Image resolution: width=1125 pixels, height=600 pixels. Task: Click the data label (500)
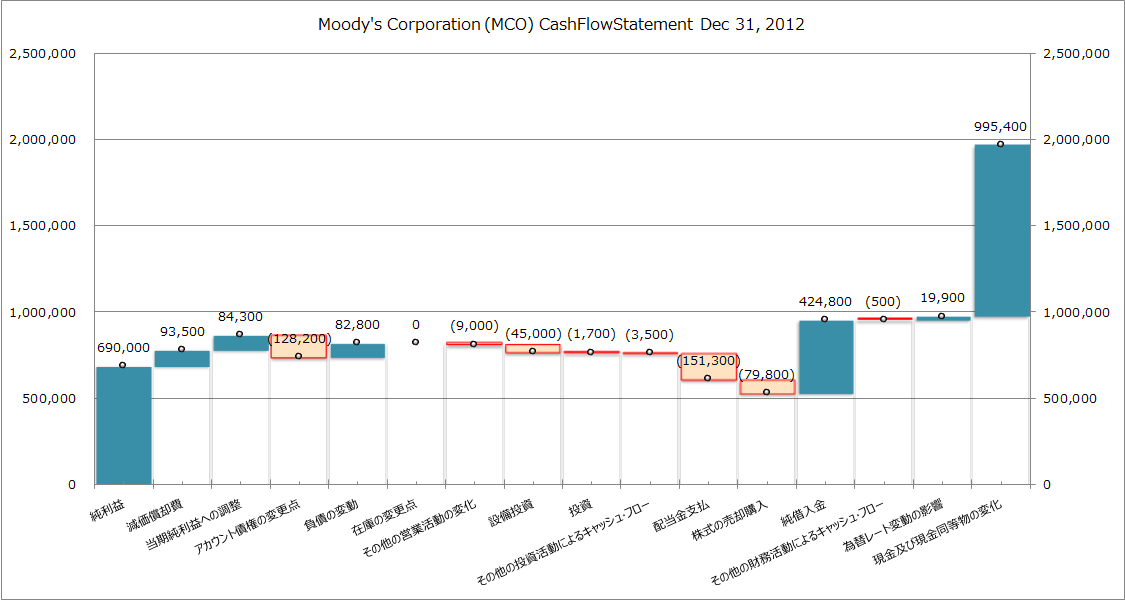(x=884, y=301)
